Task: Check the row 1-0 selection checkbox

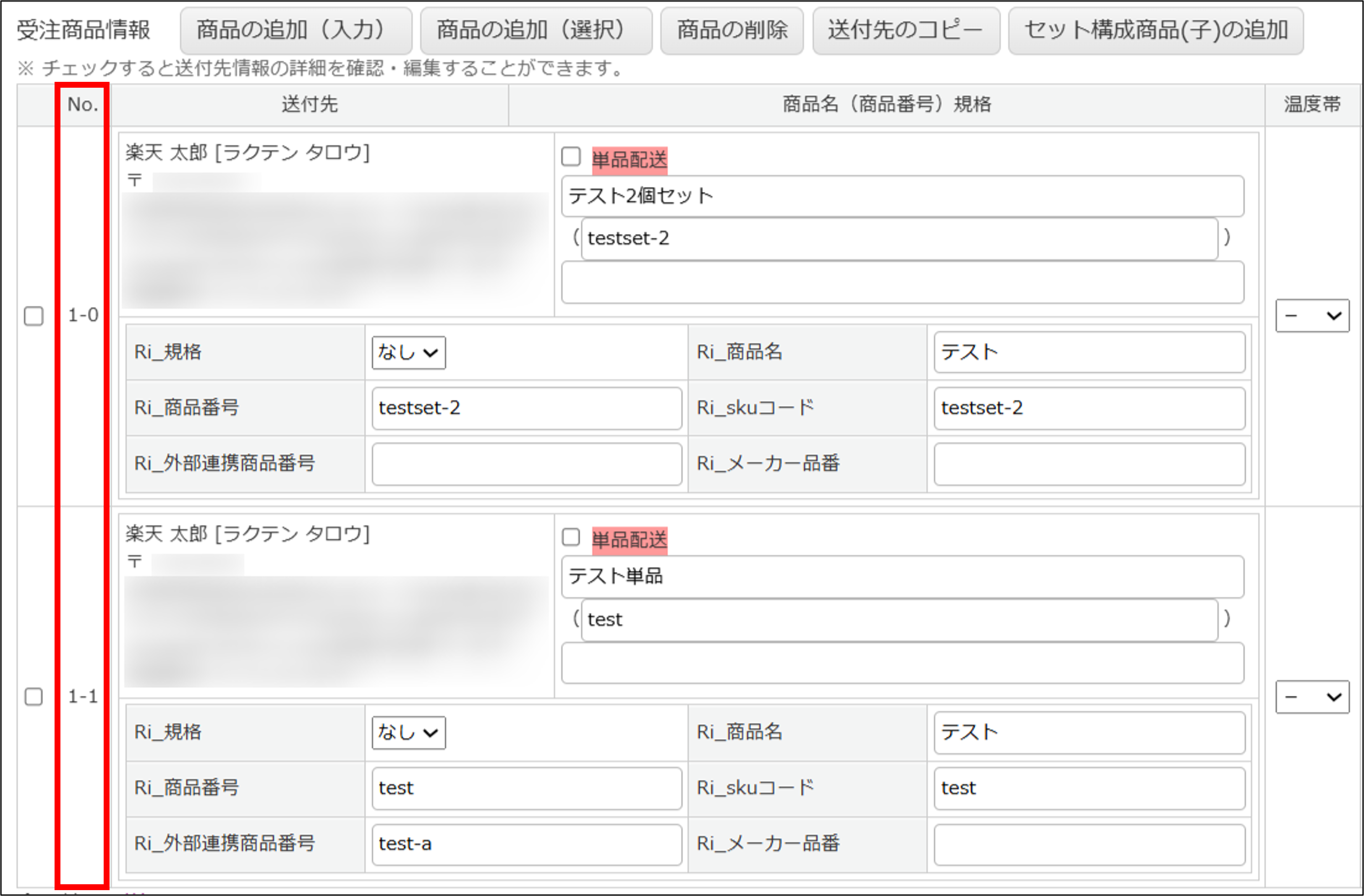Action: click(34, 316)
